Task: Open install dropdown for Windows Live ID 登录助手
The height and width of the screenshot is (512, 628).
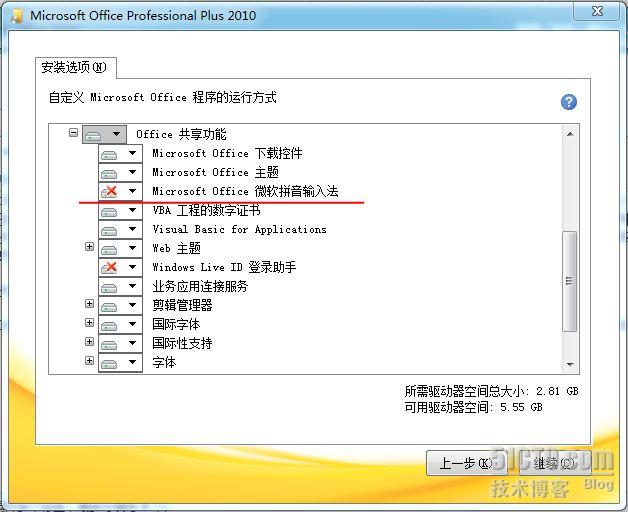Action: (x=120, y=267)
